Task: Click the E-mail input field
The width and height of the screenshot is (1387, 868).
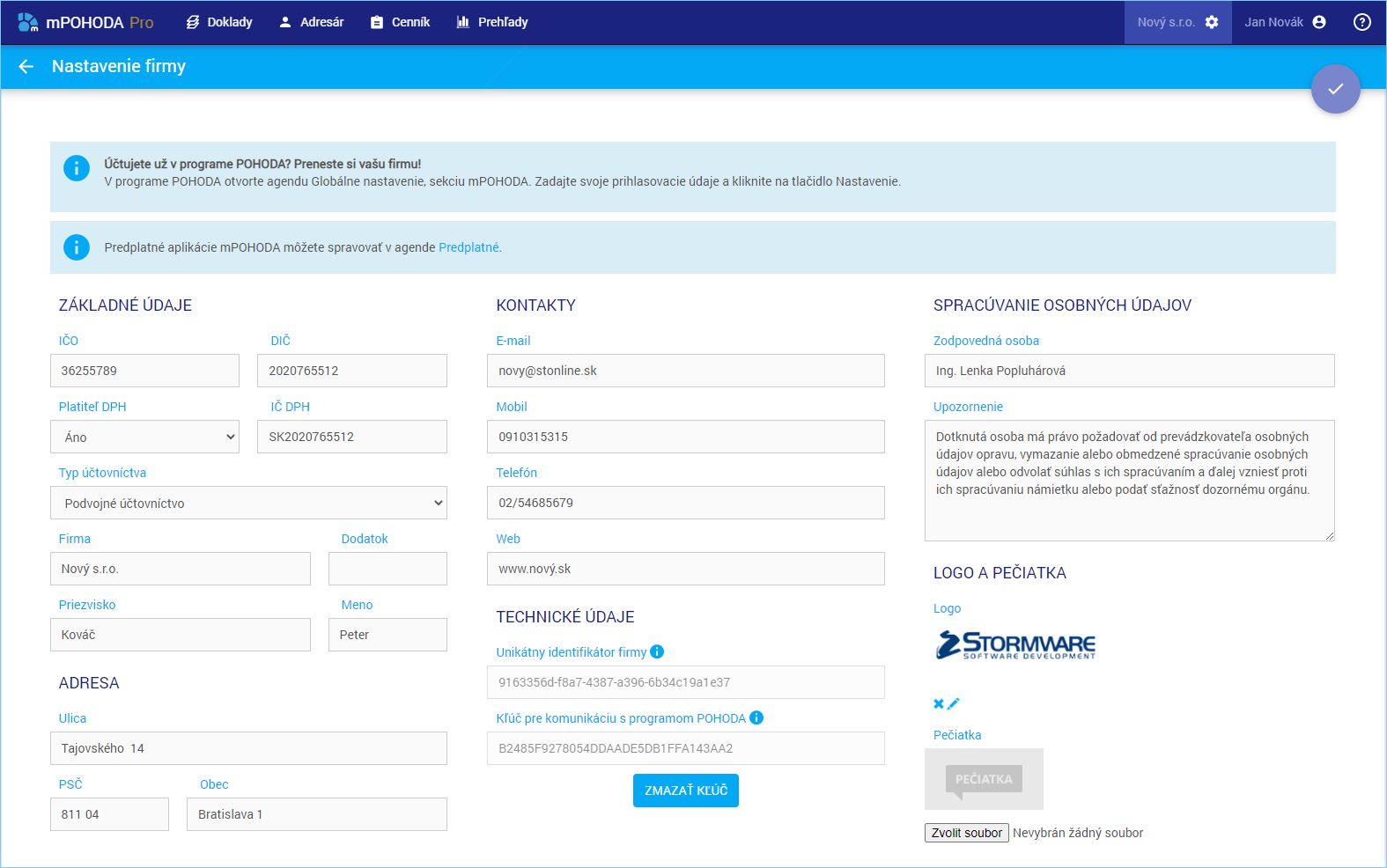Action: [x=686, y=371]
